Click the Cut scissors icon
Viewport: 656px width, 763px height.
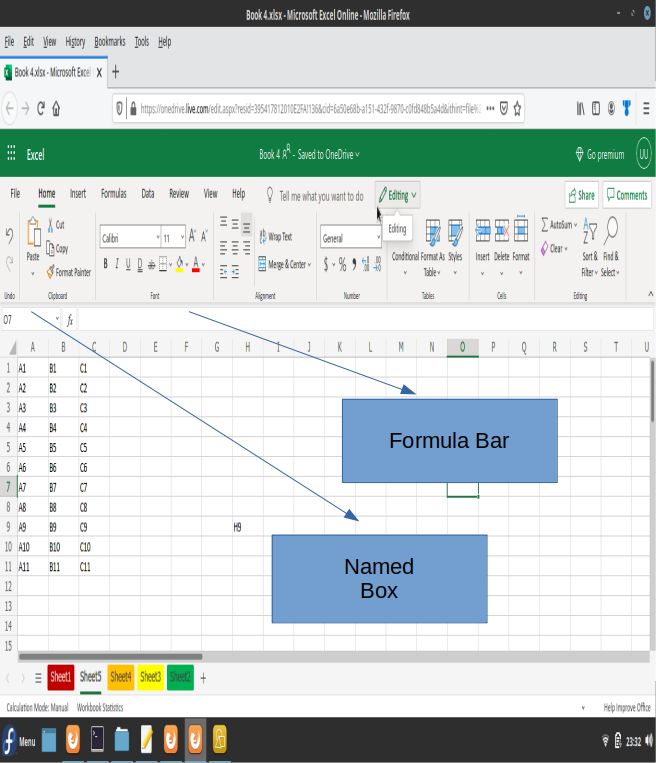50,225
